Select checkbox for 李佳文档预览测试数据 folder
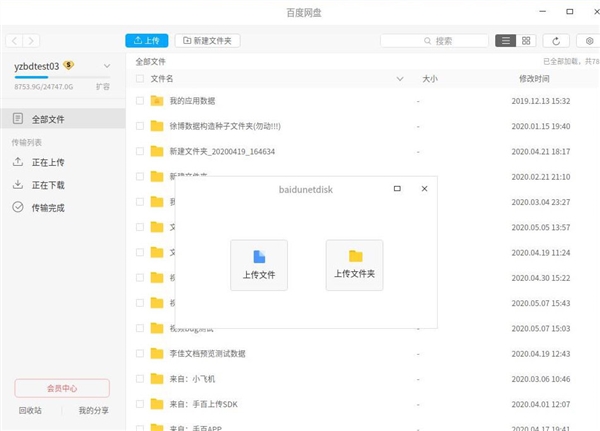 point(137,353)
